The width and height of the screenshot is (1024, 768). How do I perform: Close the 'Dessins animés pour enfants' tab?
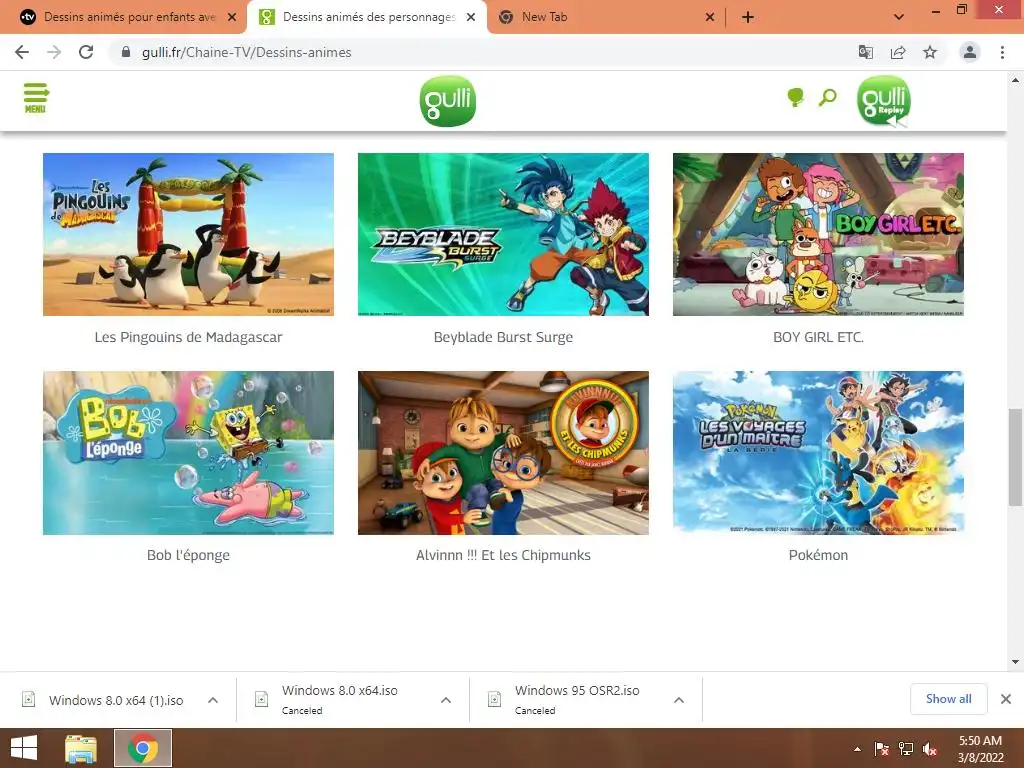click(x=232, y=17)
